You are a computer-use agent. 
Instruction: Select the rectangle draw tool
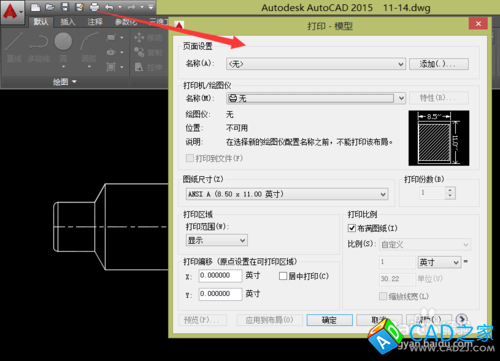(111, 38)
